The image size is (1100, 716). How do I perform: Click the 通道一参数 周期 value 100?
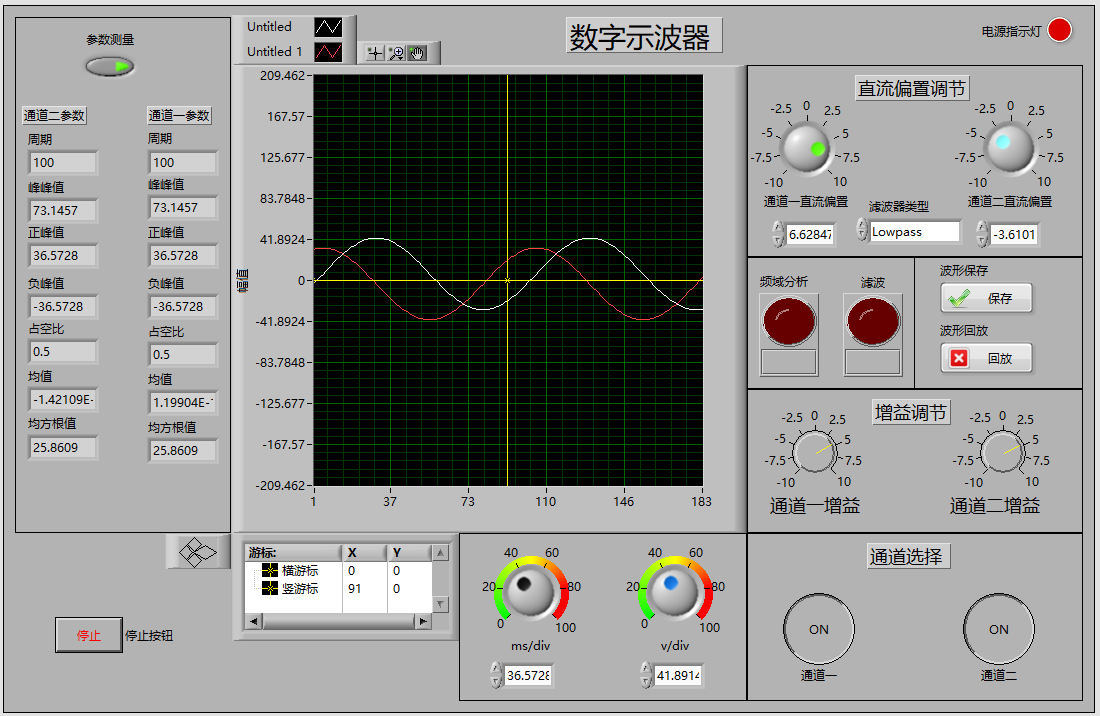click(182, 163)
